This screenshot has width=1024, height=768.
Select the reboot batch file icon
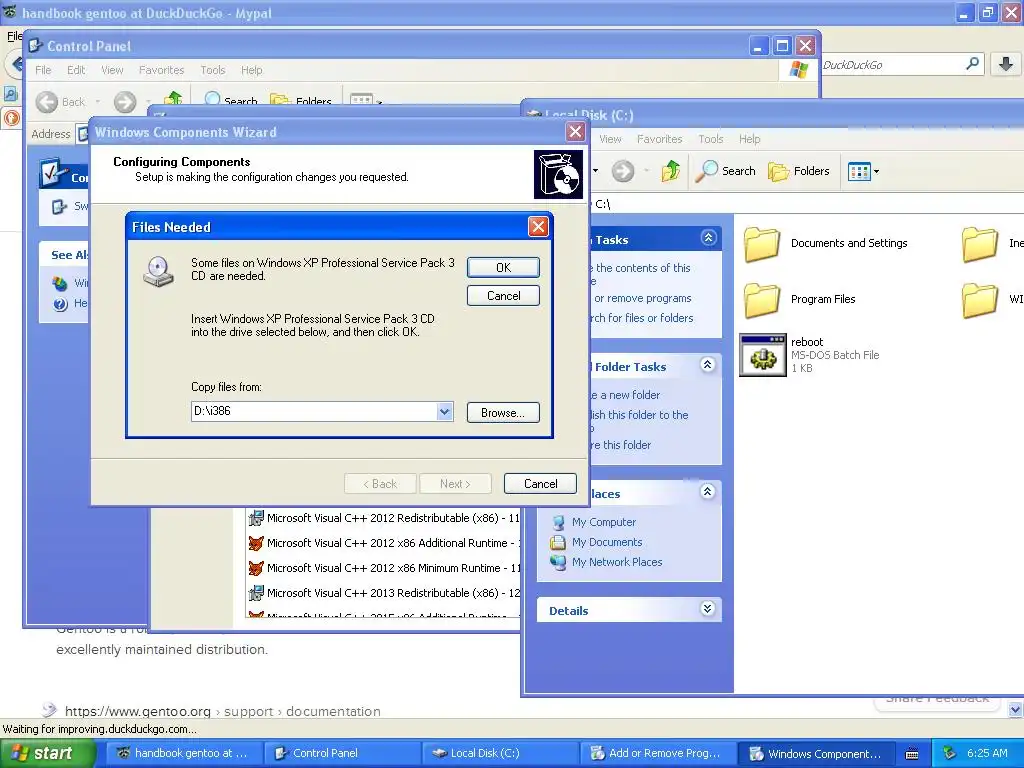(x=763, y=355)
